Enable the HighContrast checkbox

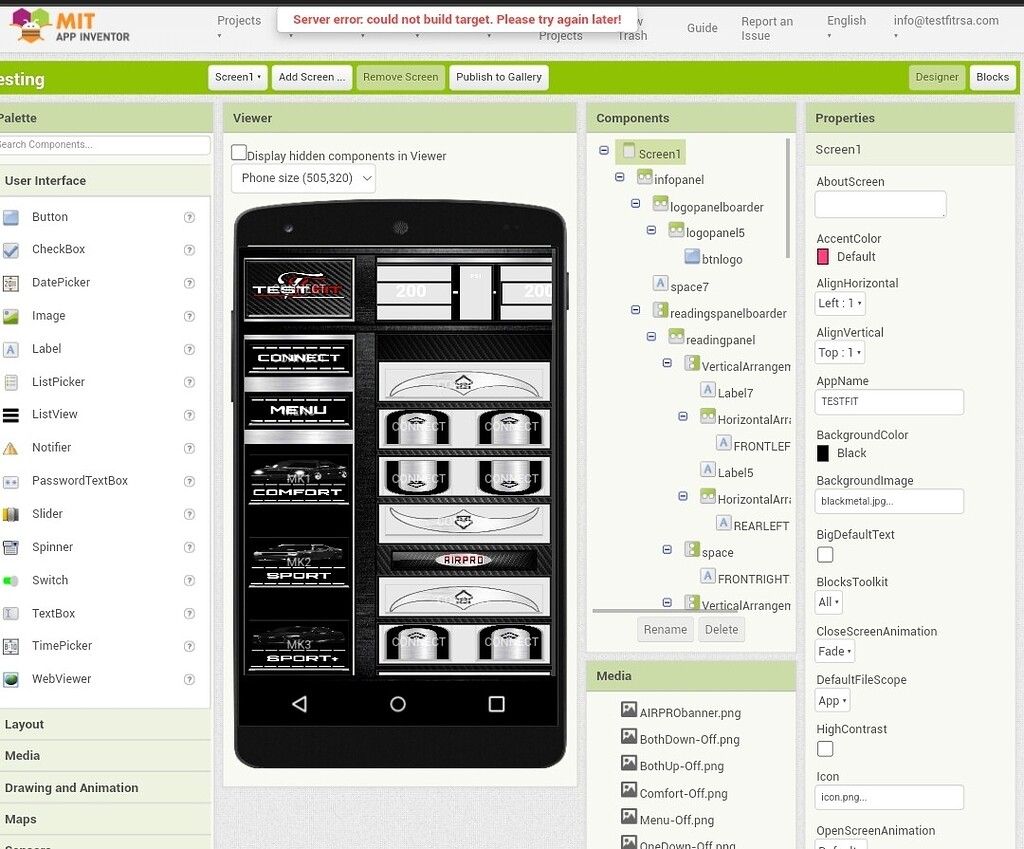(825, 748)
